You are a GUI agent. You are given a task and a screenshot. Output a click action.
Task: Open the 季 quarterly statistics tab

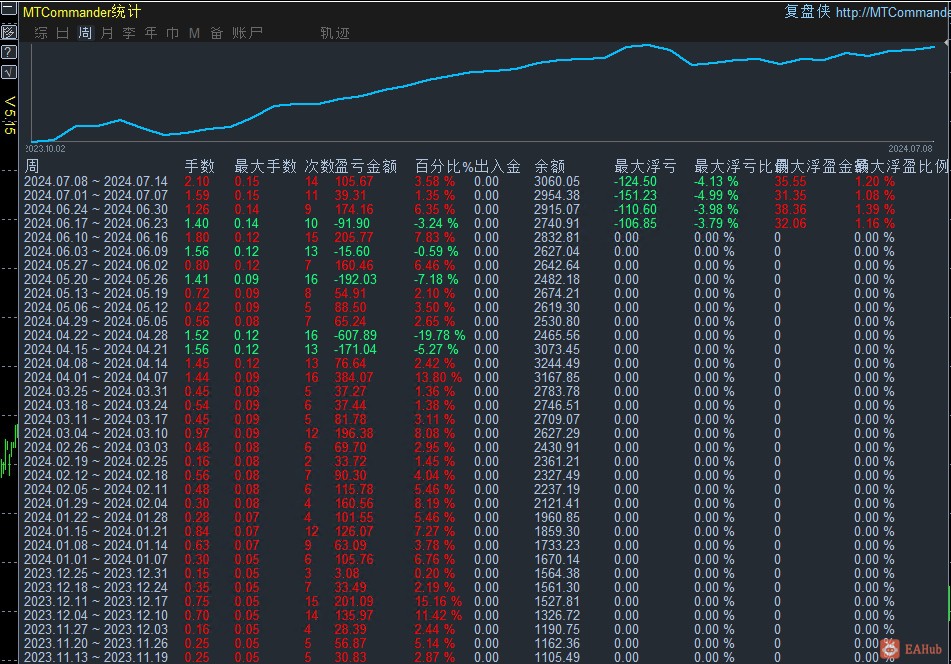click(129, 33)
